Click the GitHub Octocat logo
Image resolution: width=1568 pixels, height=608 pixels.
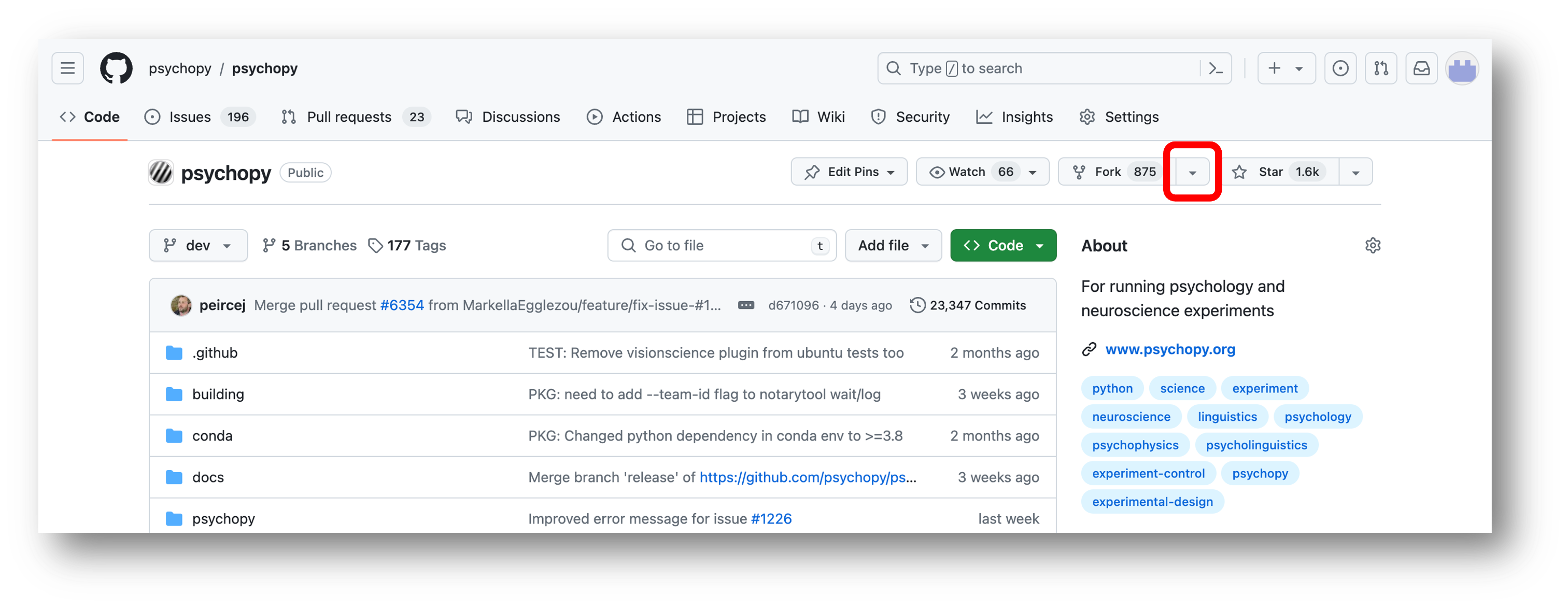(116, 68)
